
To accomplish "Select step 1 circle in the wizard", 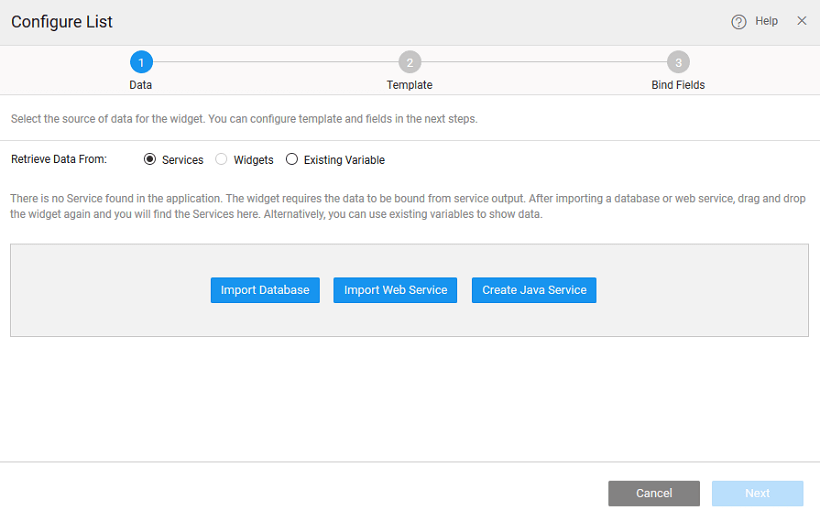I will (x=141, y=63).
